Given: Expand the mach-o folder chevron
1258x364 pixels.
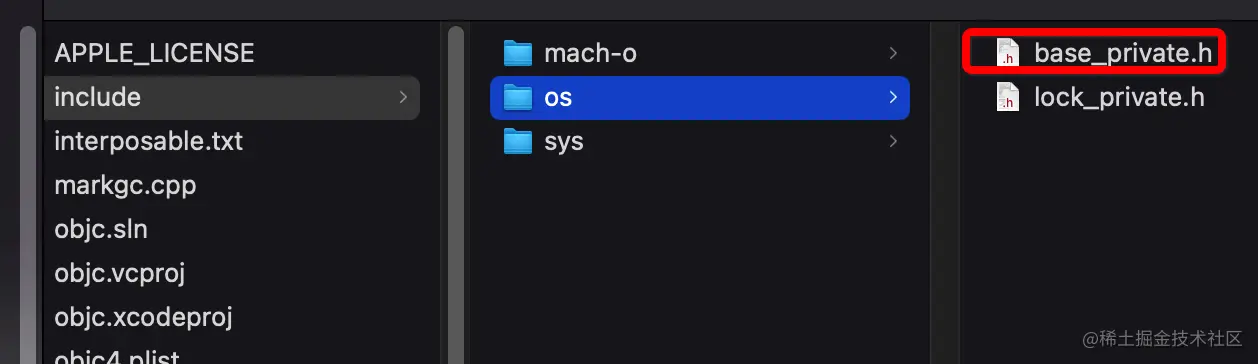Looking at the screenshot, I should (x=892, y=53).
